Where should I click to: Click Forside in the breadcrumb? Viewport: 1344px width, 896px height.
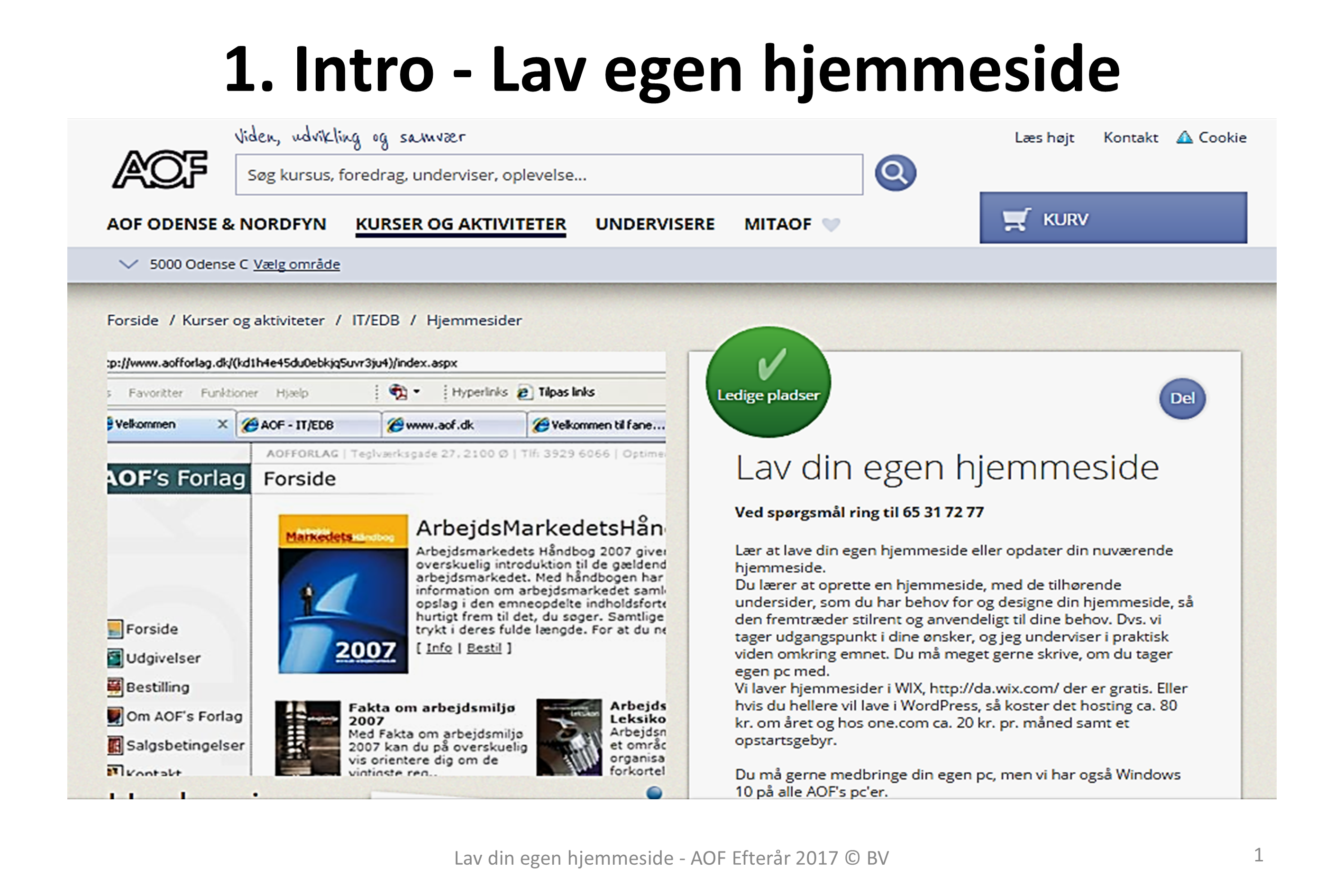click(x=133, y=320)
